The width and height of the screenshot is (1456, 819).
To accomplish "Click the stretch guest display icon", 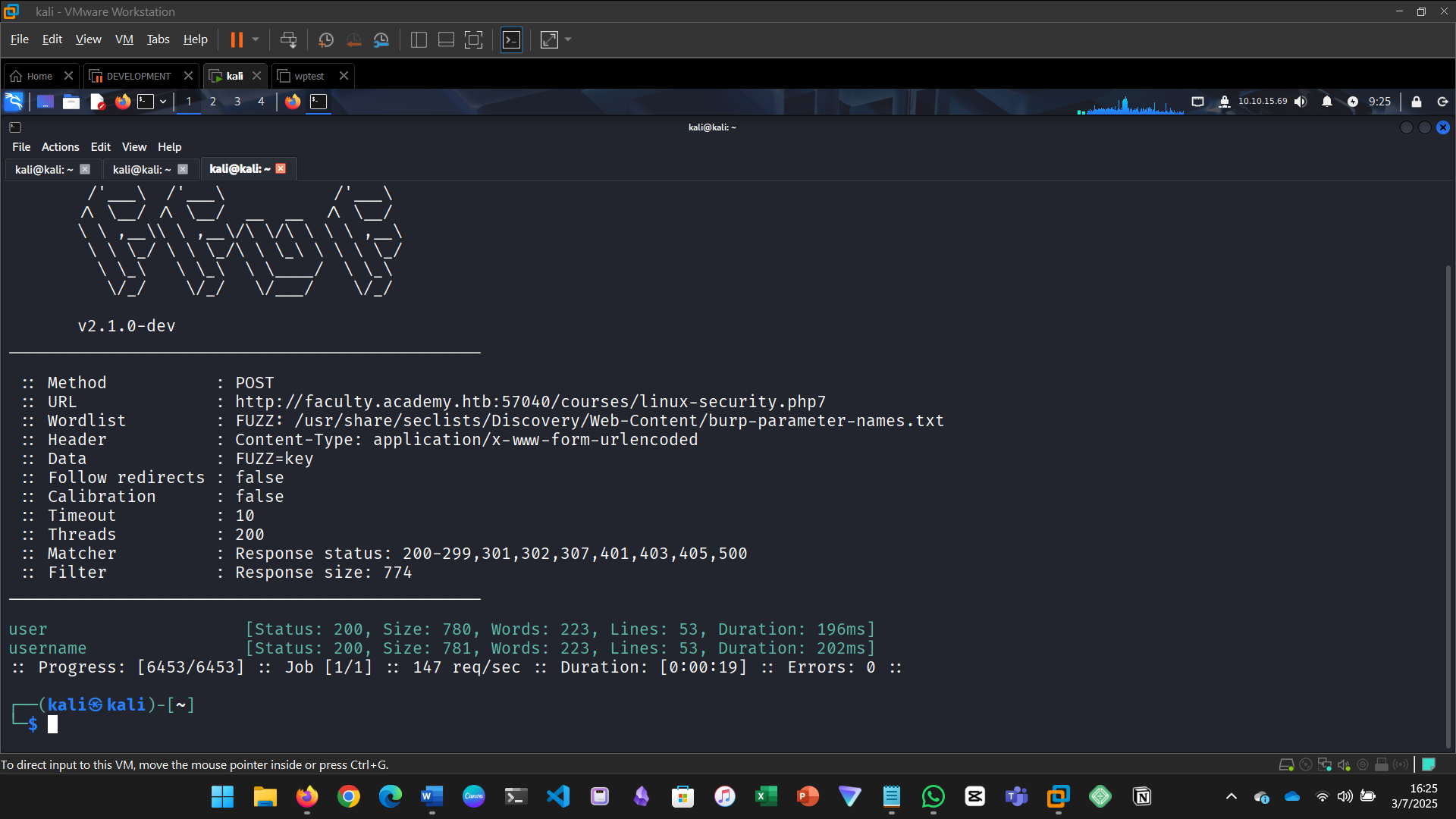I will point(549,39).
